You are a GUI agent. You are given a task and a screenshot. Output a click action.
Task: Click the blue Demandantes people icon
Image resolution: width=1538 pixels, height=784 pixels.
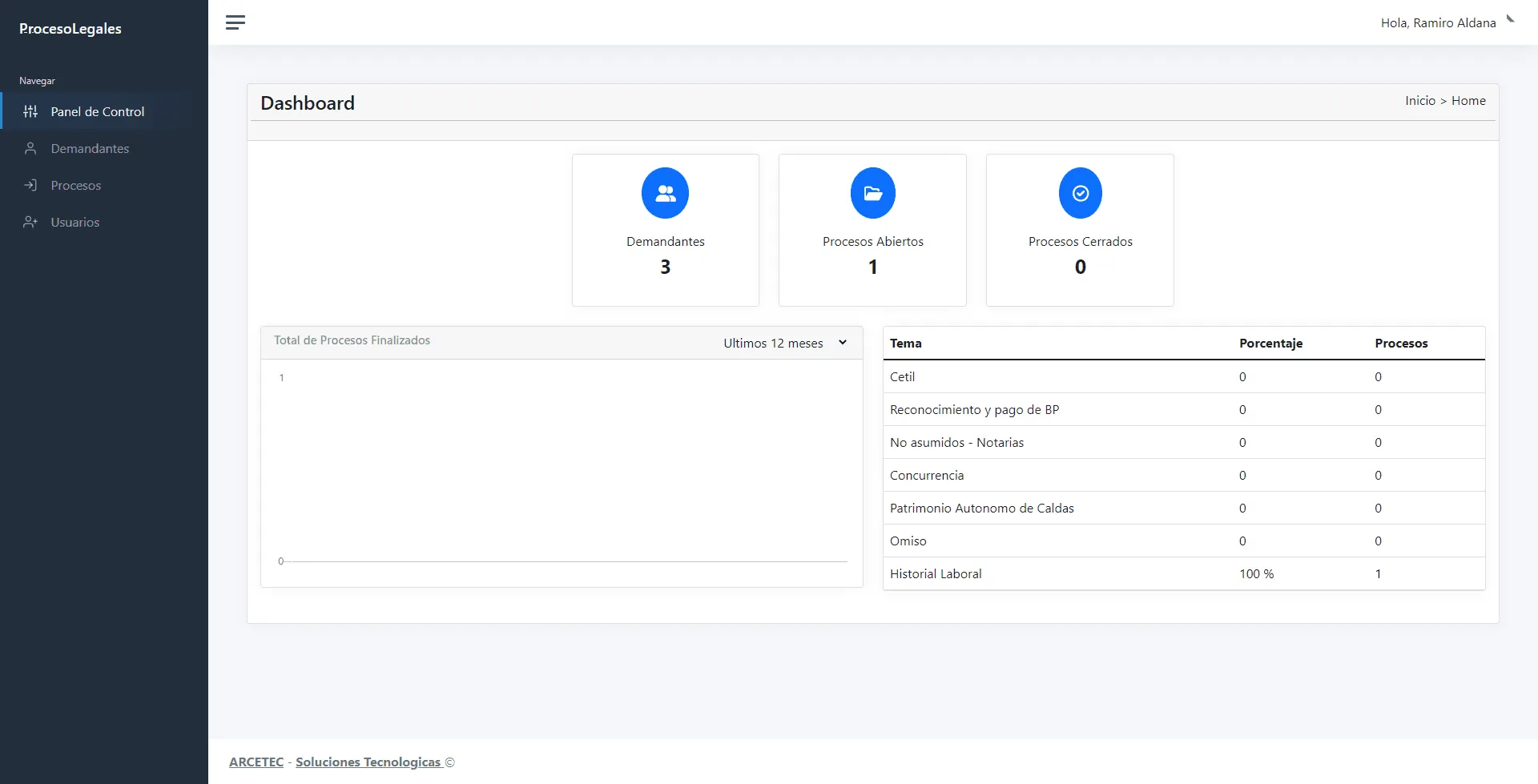665,193
